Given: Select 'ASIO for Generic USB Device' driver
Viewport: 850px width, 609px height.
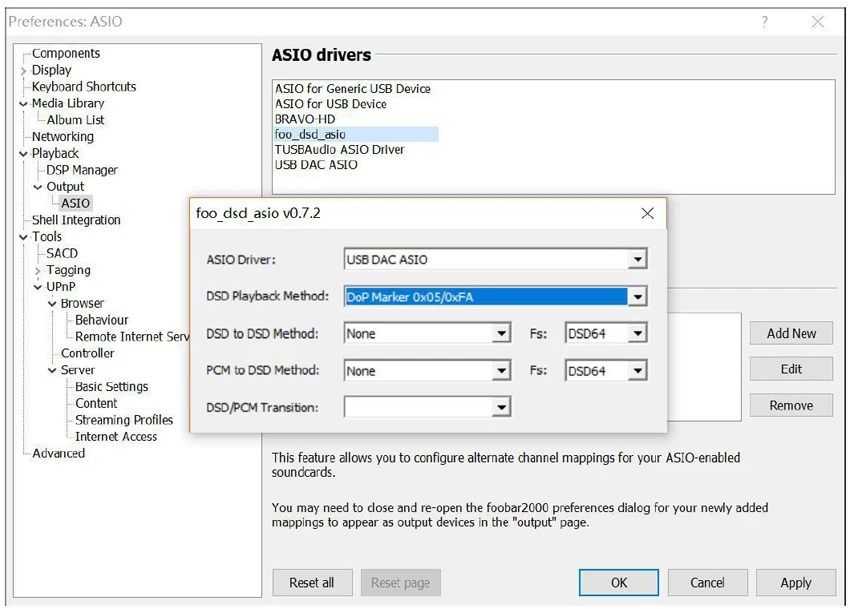Looking at the screenshot, I should [352, 89].
